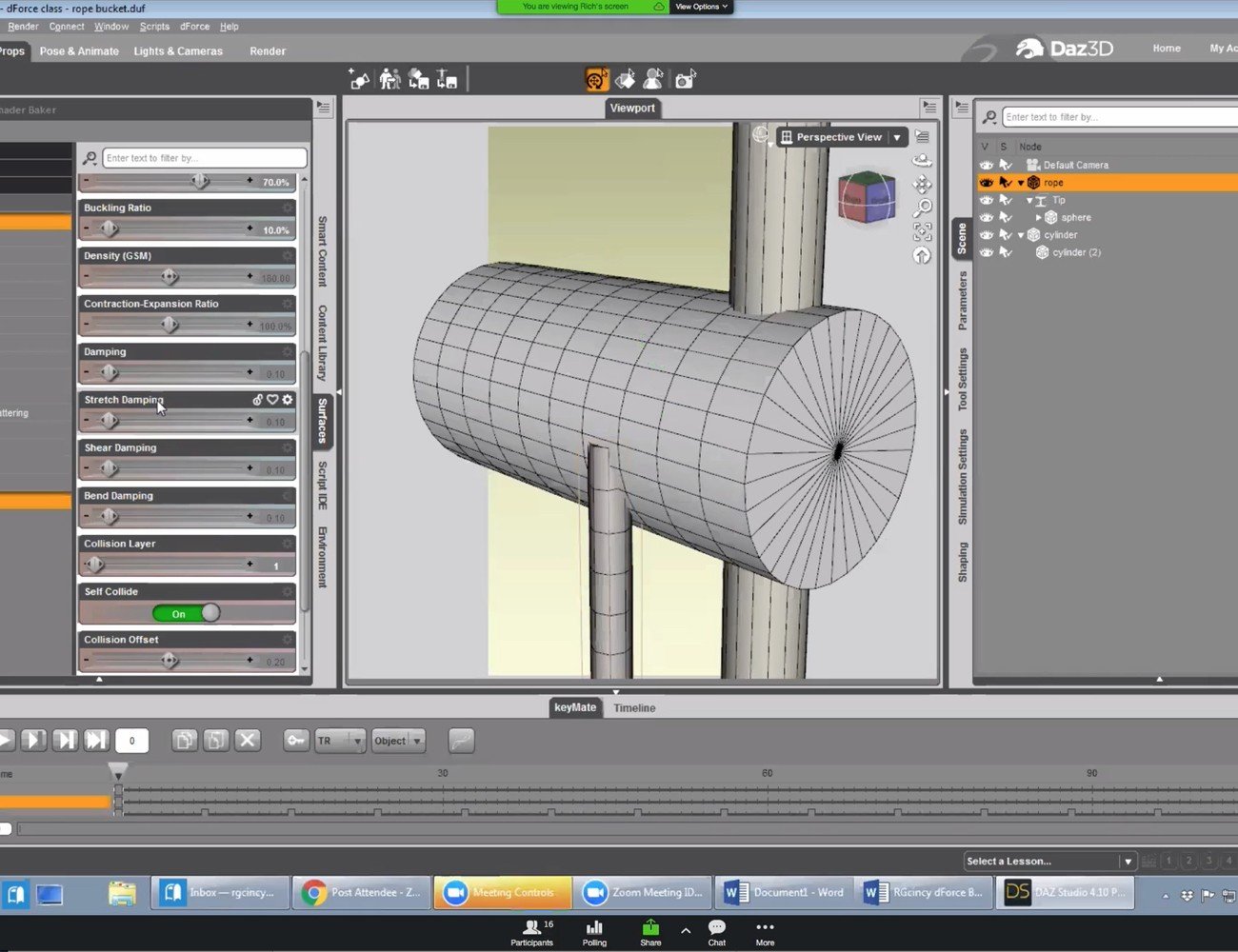Expand the cylinder node in the Scene tree
This screenshot has height=952, width=1238.
pyautogui.click(x=1022, y=234)
